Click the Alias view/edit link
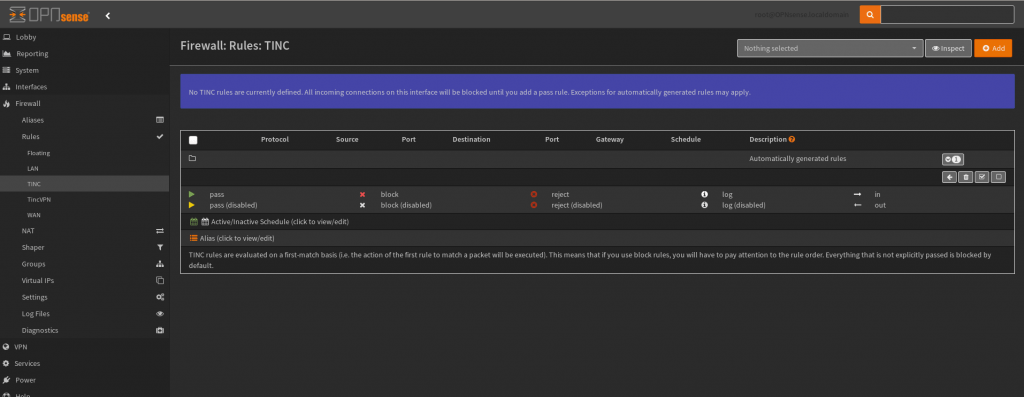The image size is (1024, 397). [237, 238]
